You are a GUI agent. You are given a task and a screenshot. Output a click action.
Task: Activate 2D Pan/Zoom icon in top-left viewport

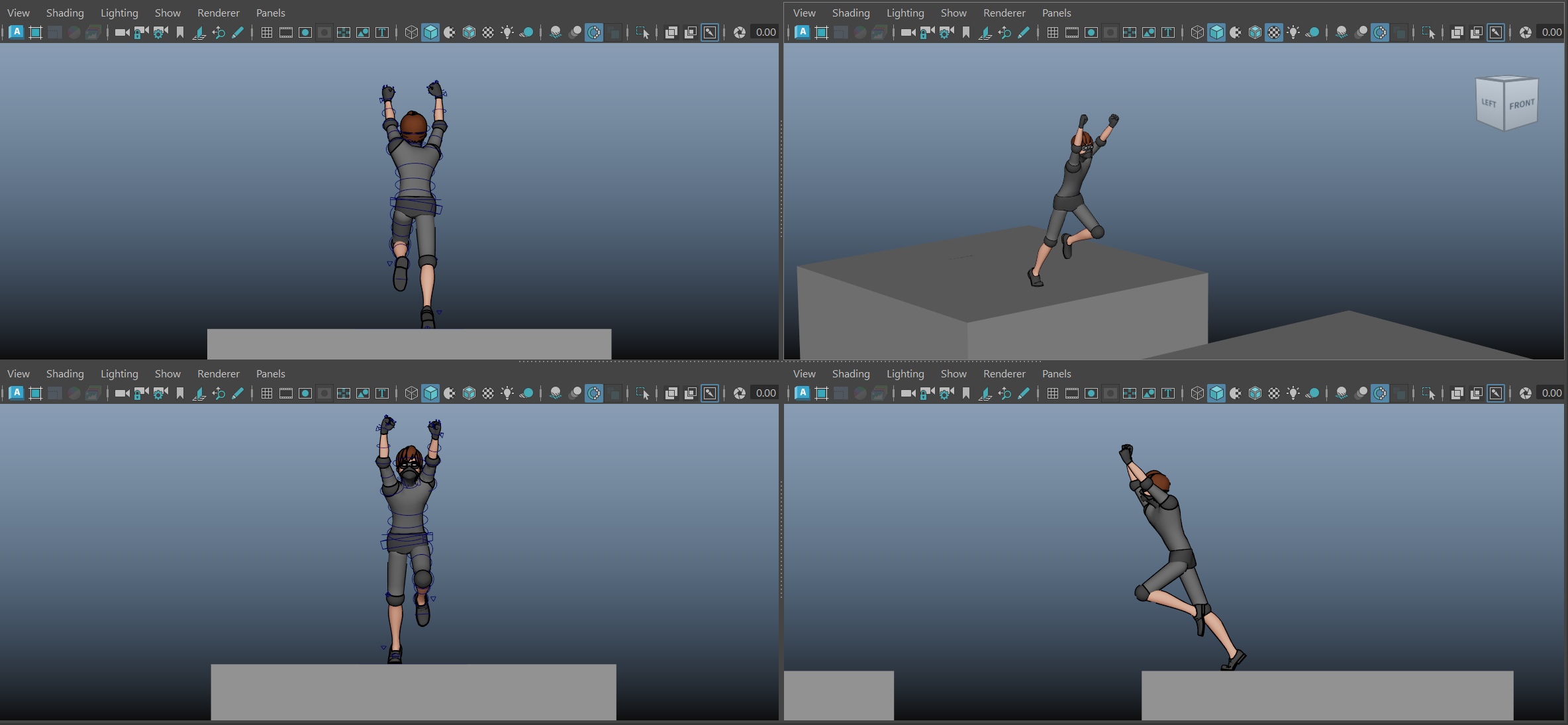[x=219, y=32]
